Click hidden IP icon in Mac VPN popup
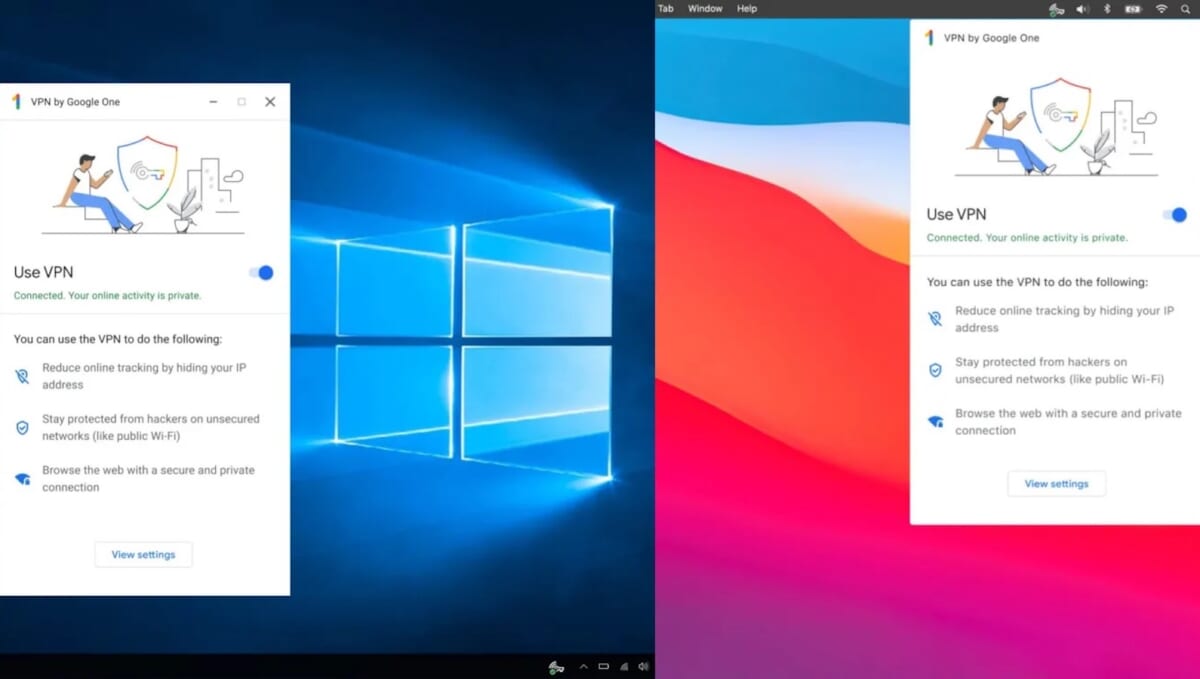The image size is (1200, 679). click(x=935, y=319)
